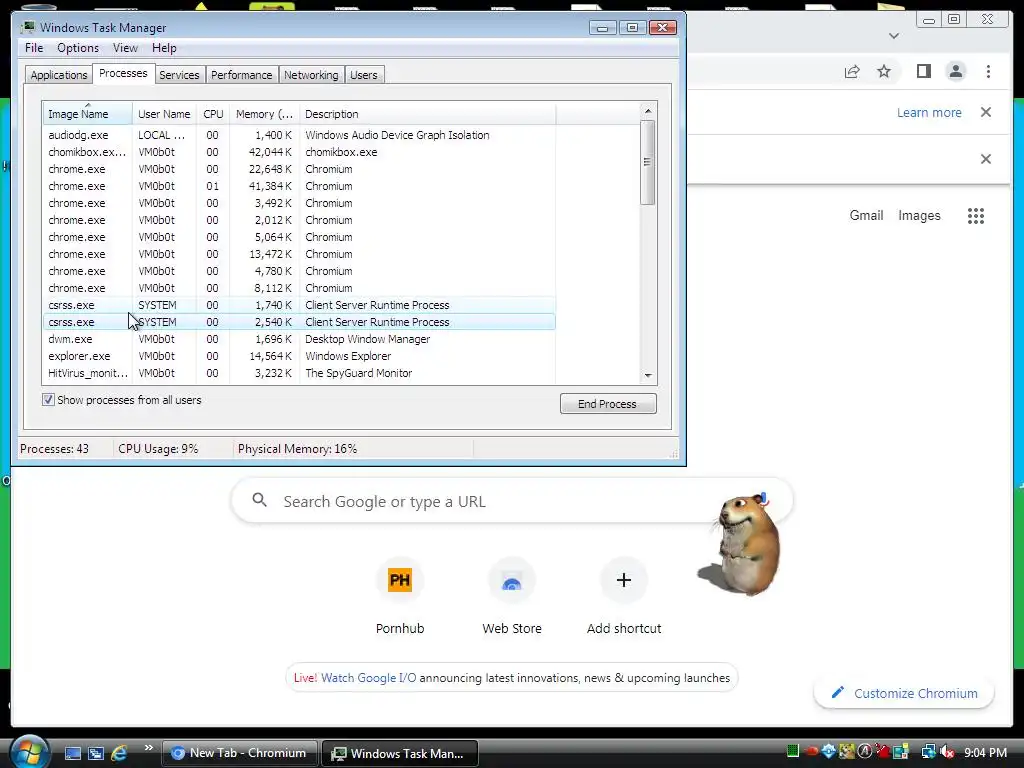The image size is (1024, 768).
Task: Open the Gmail link
Action: click(866, 216)
